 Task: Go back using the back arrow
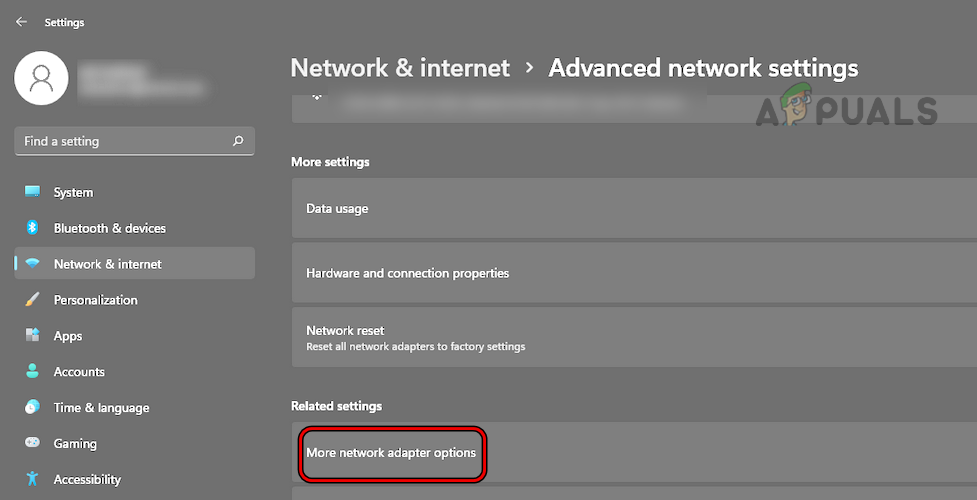coord(21,22)
